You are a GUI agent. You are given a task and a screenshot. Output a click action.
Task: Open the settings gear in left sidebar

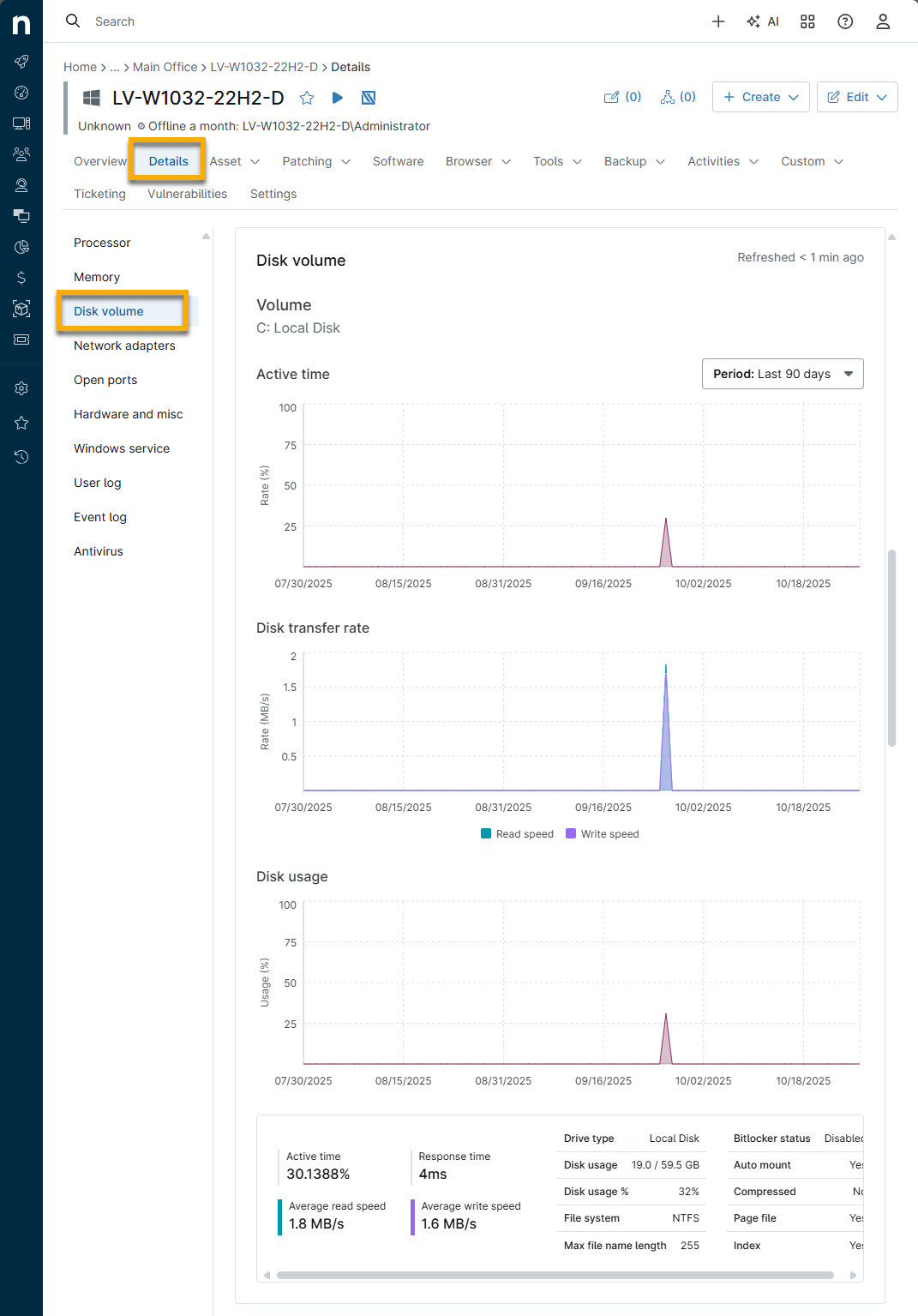click(21, 388)
